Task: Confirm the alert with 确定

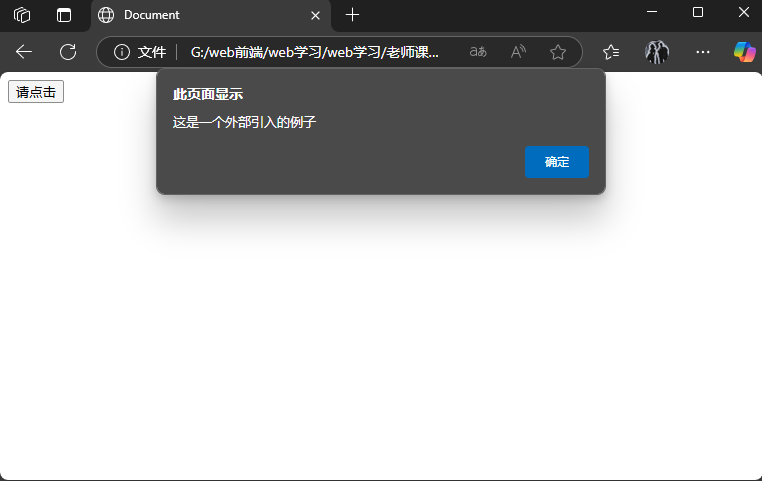Action: tap(557, 162)
